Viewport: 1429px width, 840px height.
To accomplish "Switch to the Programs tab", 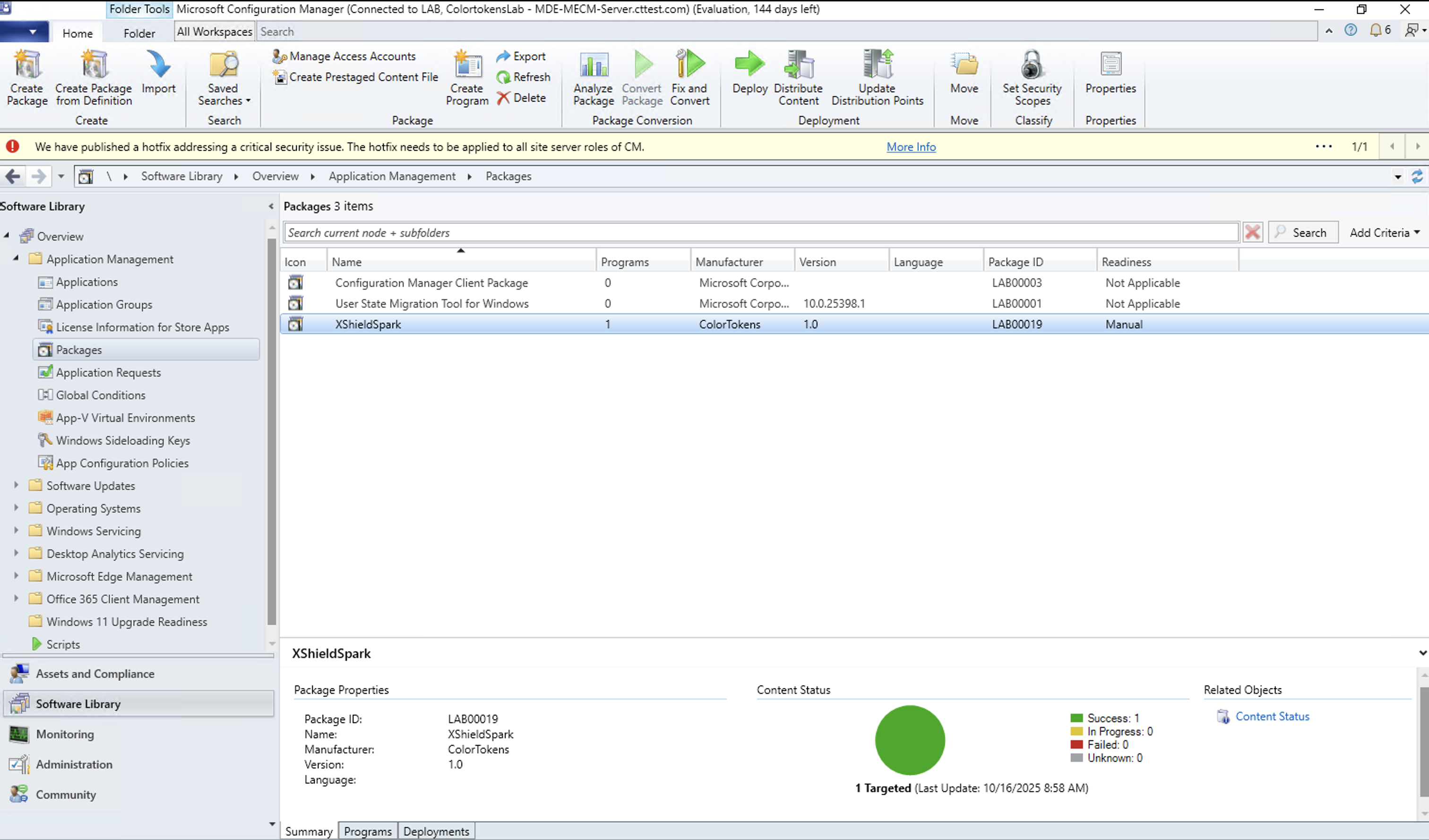I will [368, 831].
